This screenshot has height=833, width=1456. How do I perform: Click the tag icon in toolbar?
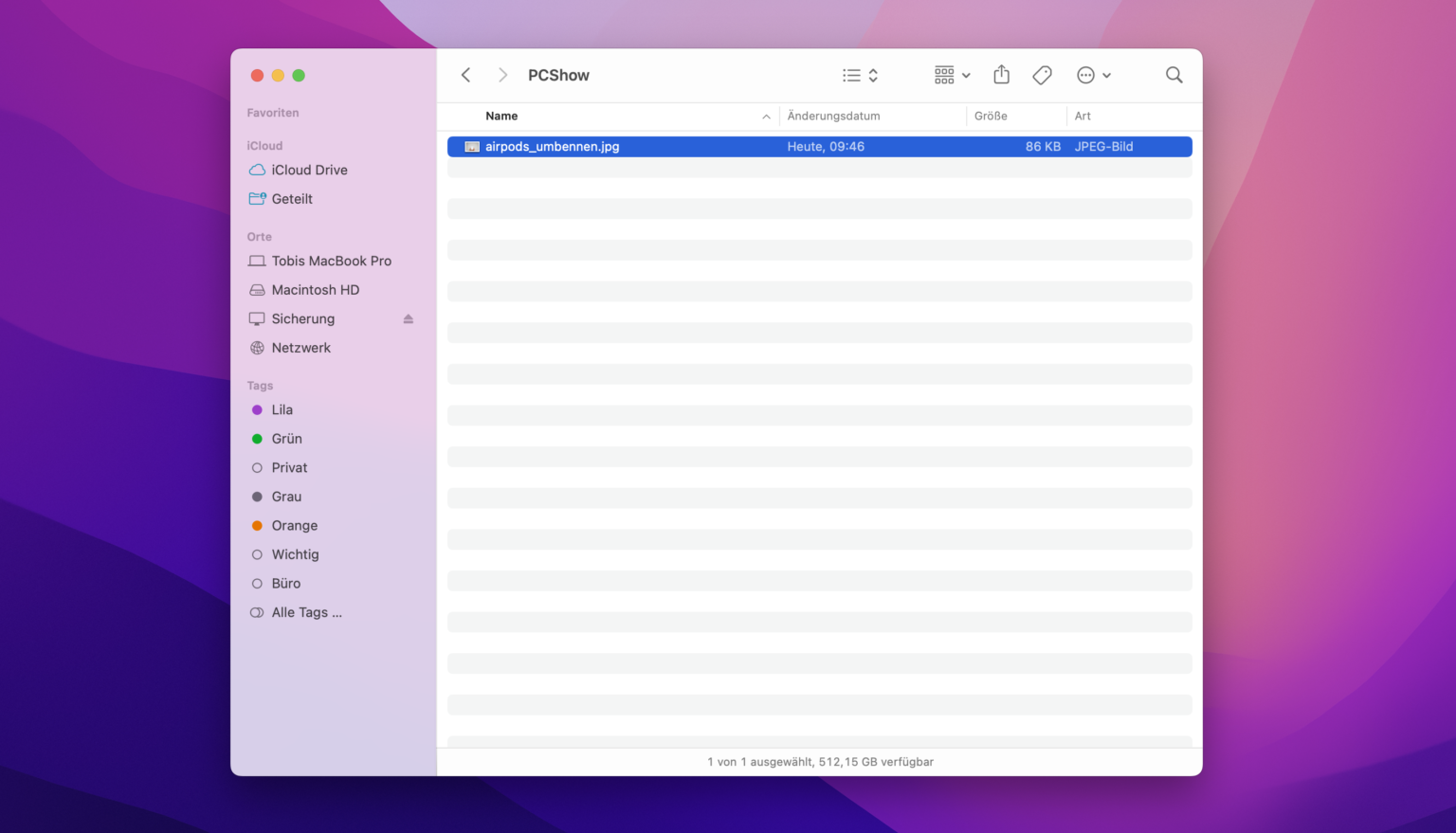[x=1042, y=75]
